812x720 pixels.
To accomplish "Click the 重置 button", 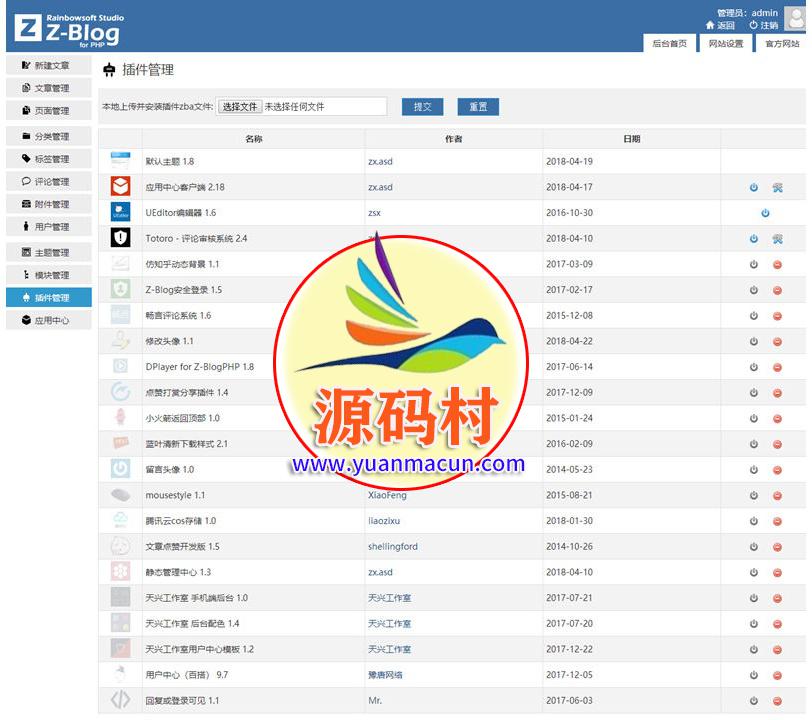I will click(x=478, y=107).
